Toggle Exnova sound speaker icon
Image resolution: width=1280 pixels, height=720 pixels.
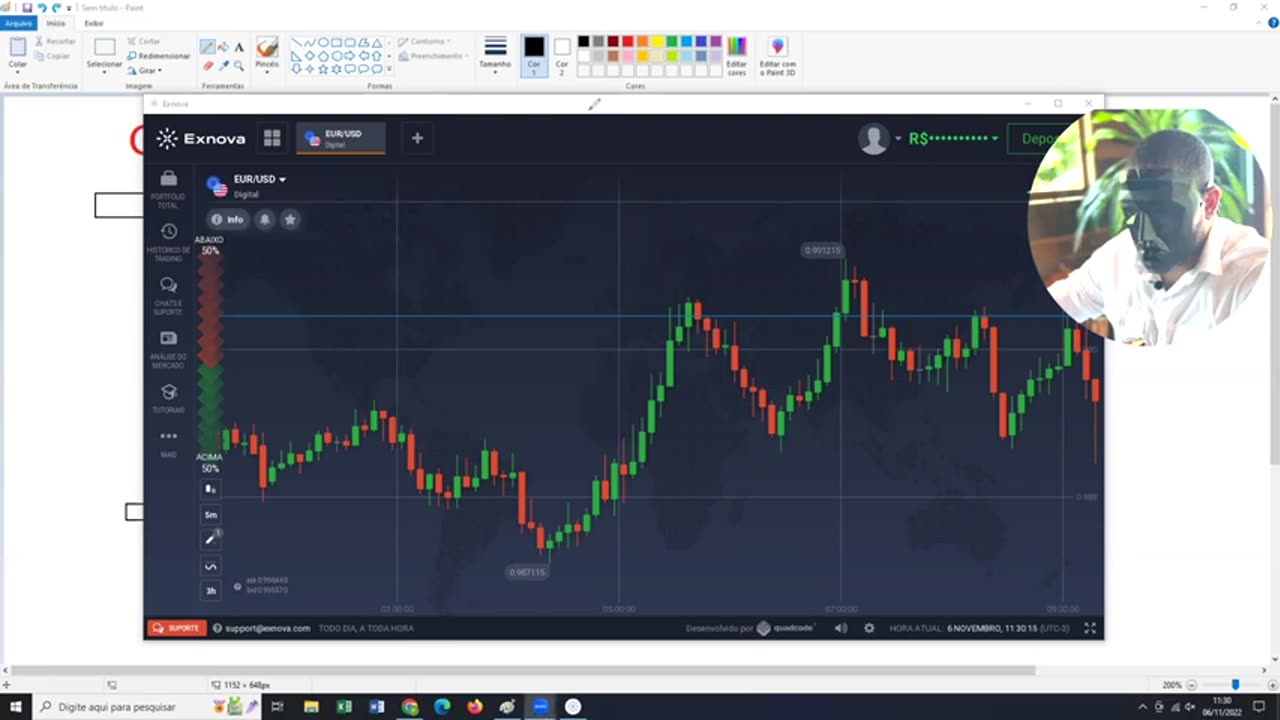[841, 628]
